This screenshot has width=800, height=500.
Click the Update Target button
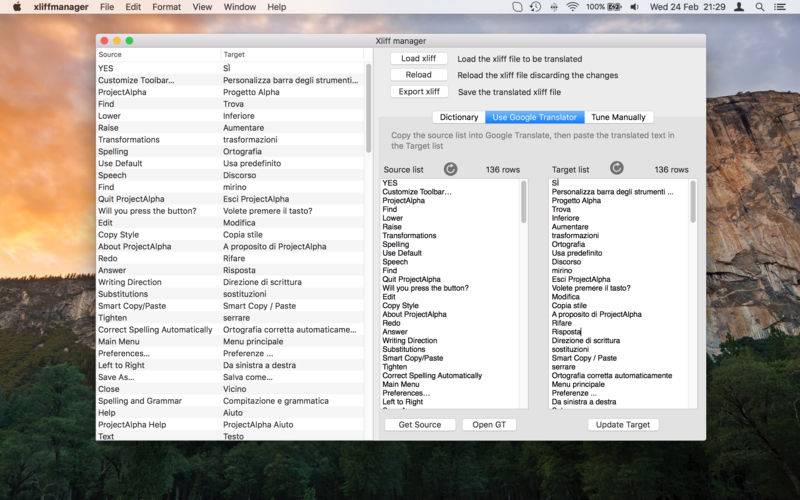tap(622, 424)
